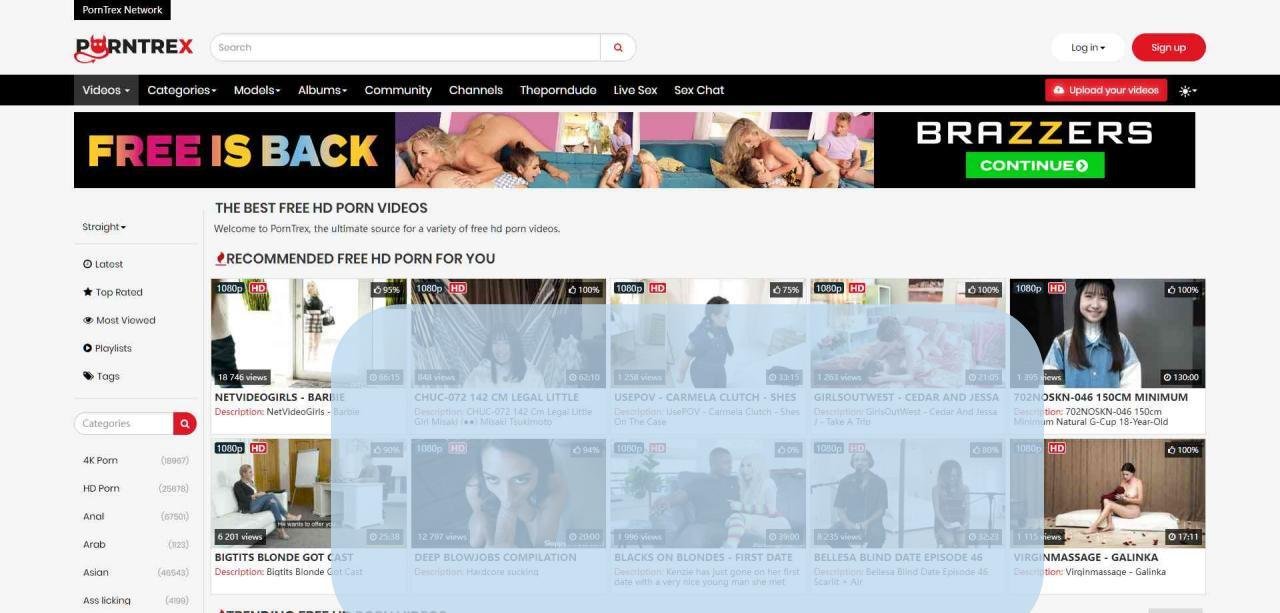
Task: Click the Top Rated star icon
Action: click(87, 292)
